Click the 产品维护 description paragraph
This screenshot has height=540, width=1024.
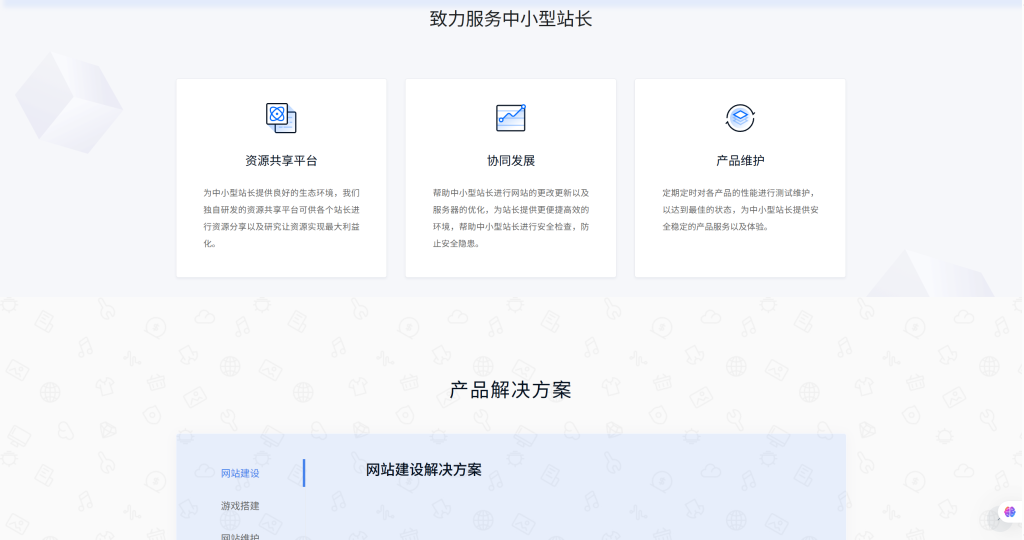[740, 210]
